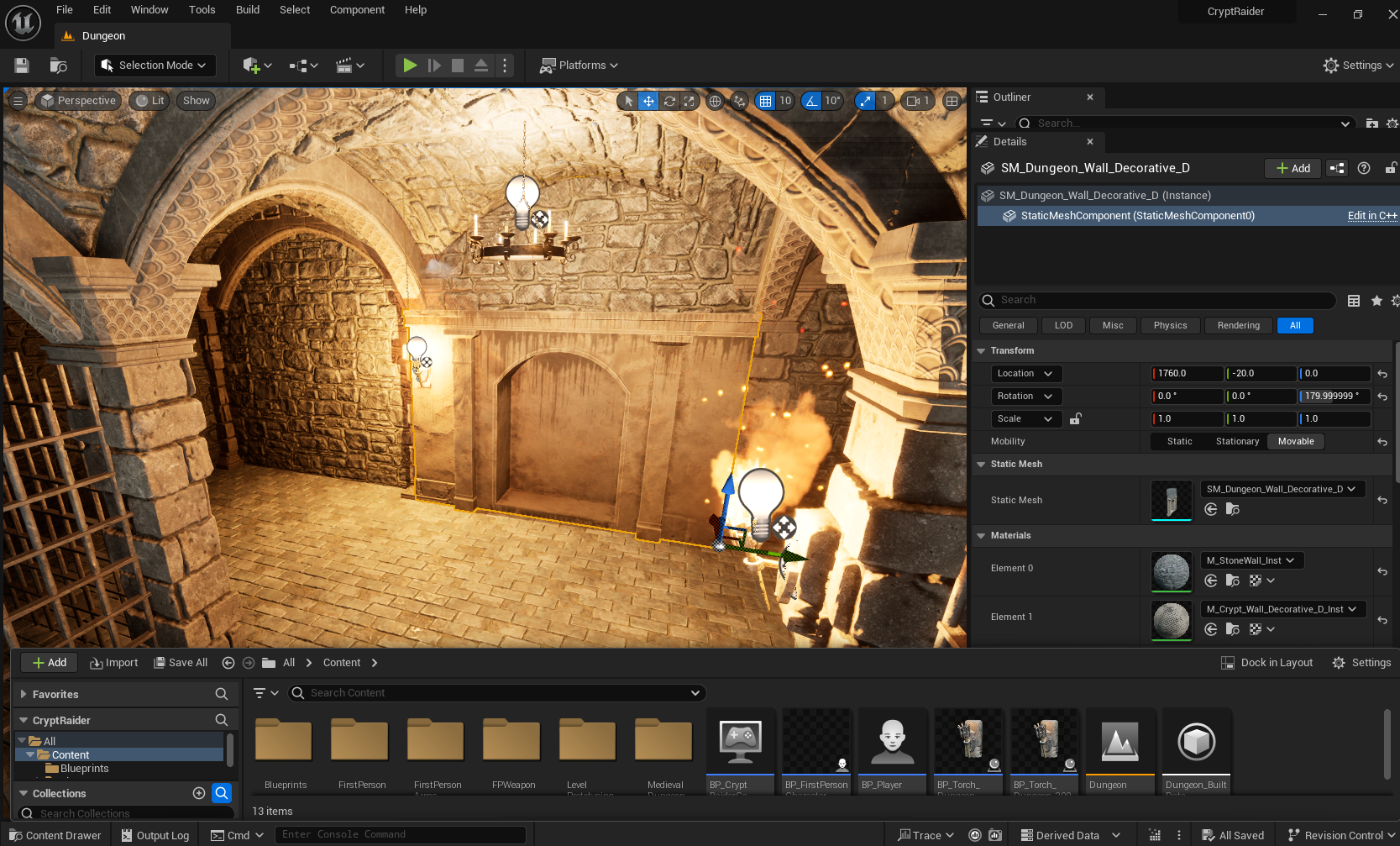Open the M_Crypt_Wall_Decorative_D_Inst material dropdown
This screenshot has height=846, width=1400.
tap(1282, 610)
